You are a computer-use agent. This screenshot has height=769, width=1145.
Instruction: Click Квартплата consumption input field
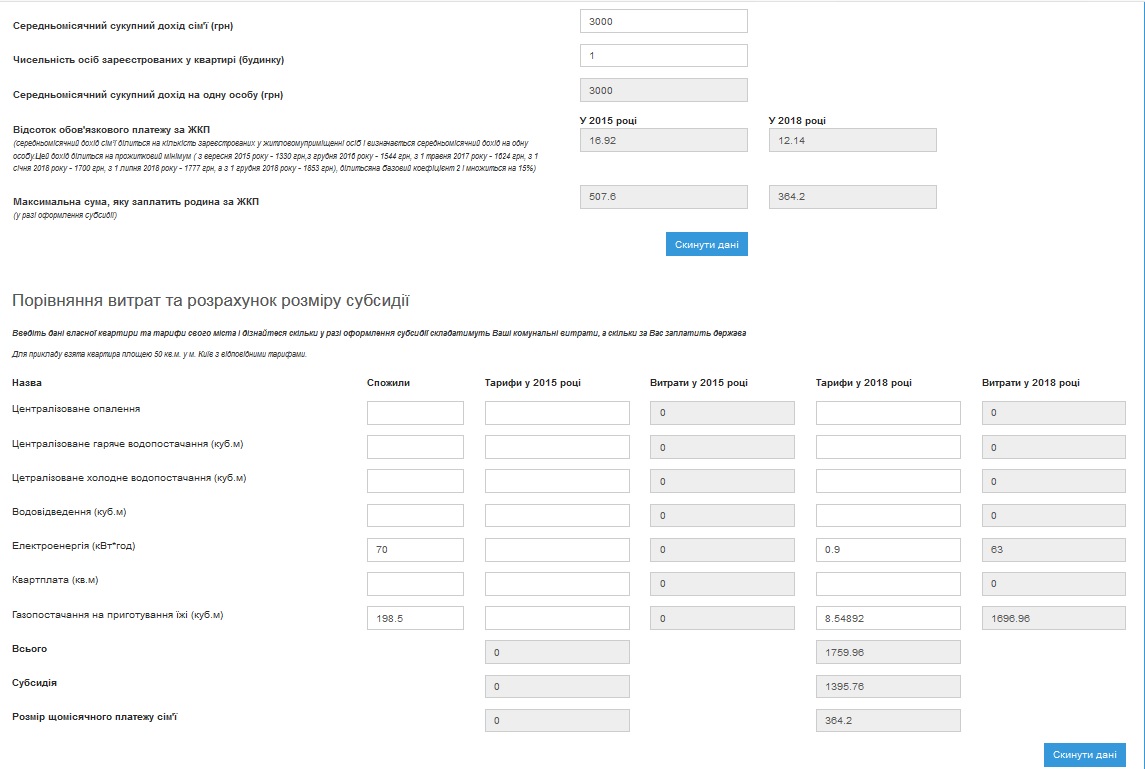(415, 584)
